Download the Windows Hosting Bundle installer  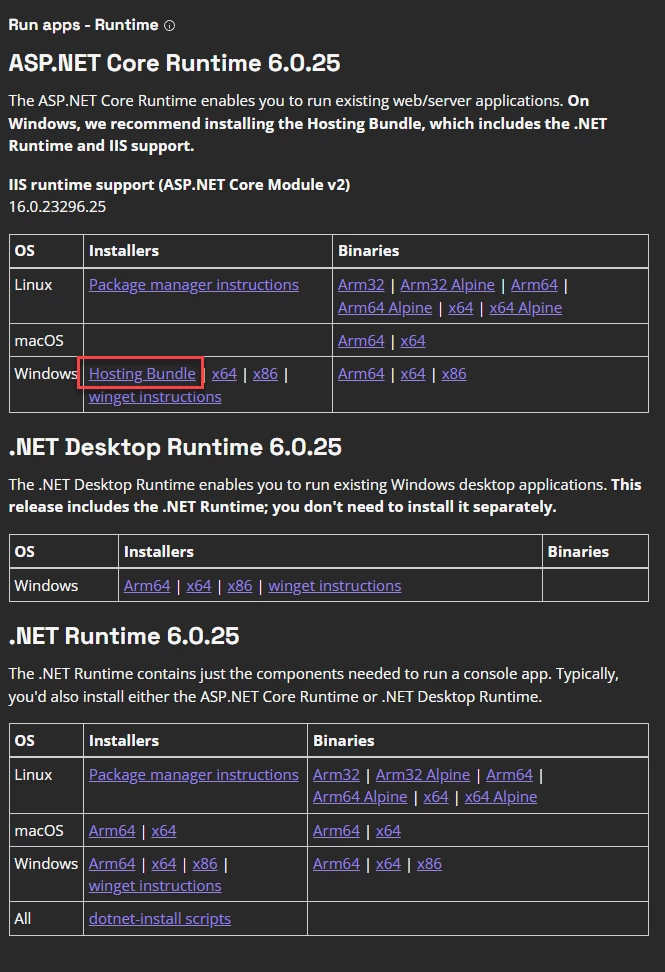[x=142, y=374]
